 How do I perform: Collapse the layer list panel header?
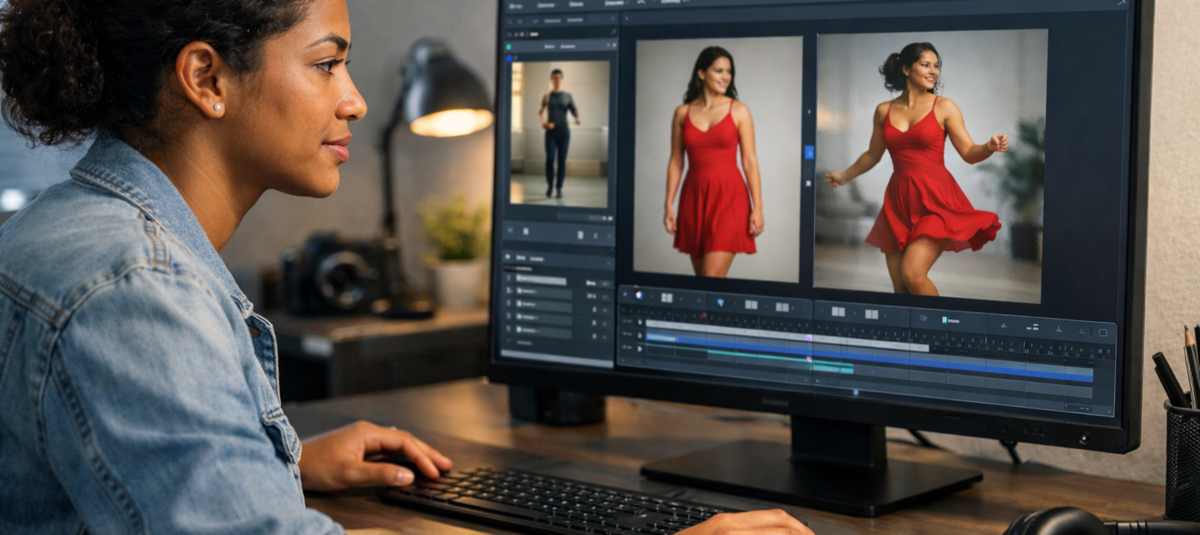click(x=510, y=258)
